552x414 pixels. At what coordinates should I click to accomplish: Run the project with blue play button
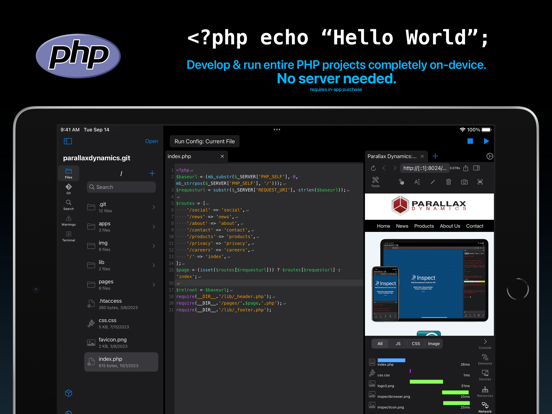[x=486, y=141]
